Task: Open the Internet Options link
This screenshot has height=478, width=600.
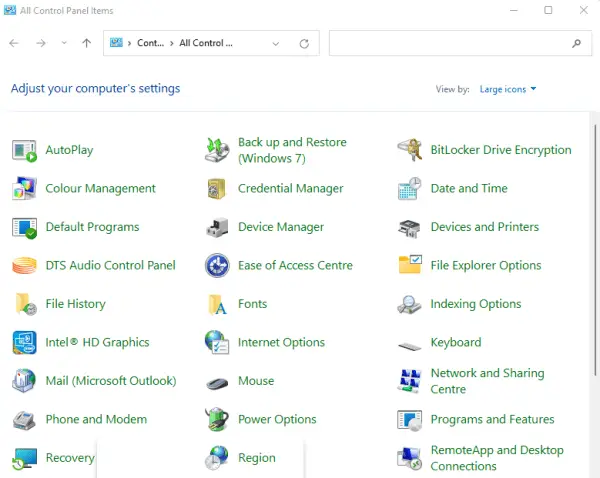Action: (x=281, y=342)
